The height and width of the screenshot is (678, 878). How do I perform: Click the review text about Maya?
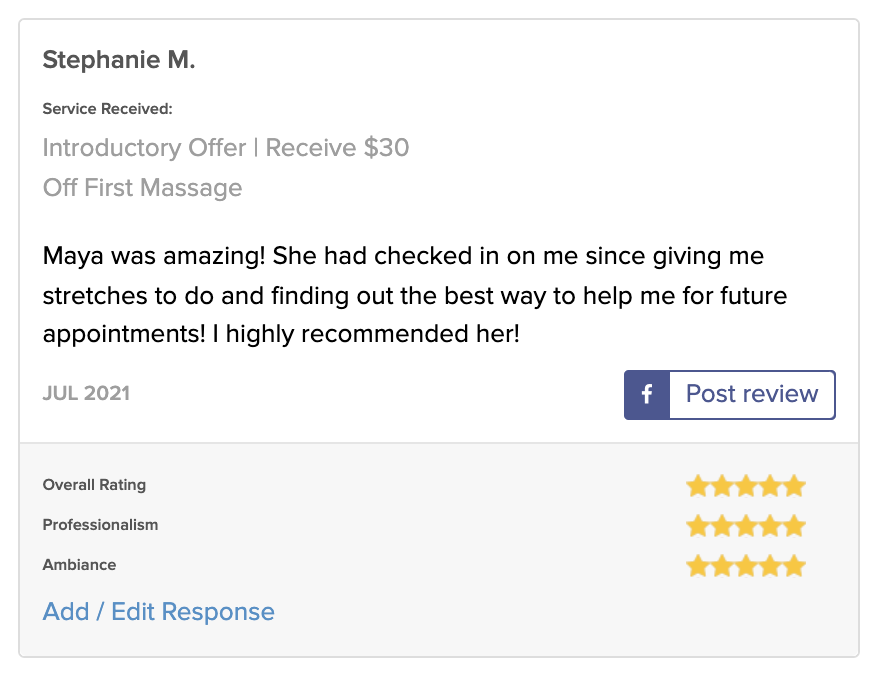pos(402,295)
